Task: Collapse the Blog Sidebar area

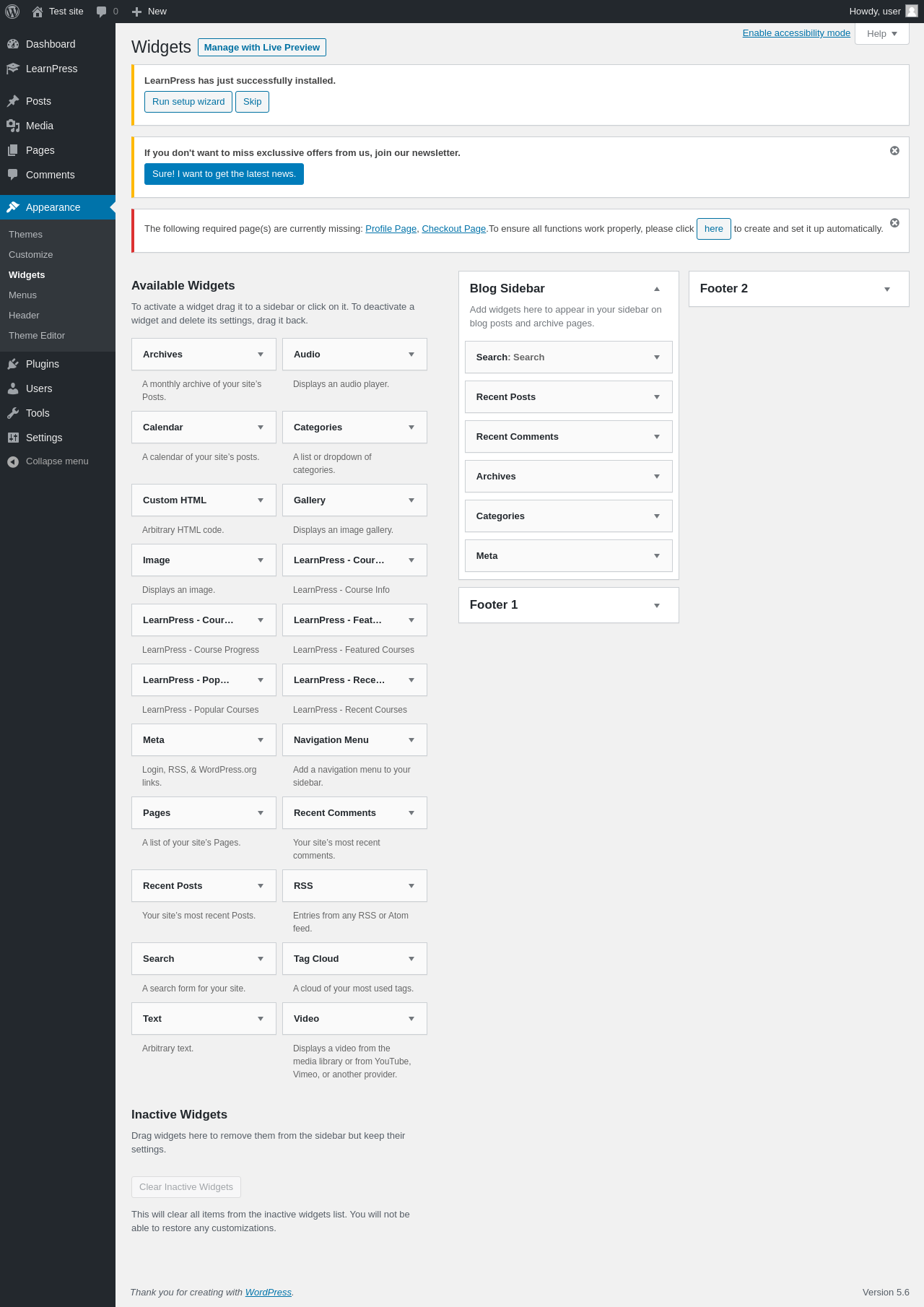Action: click(x=657, y=289)
